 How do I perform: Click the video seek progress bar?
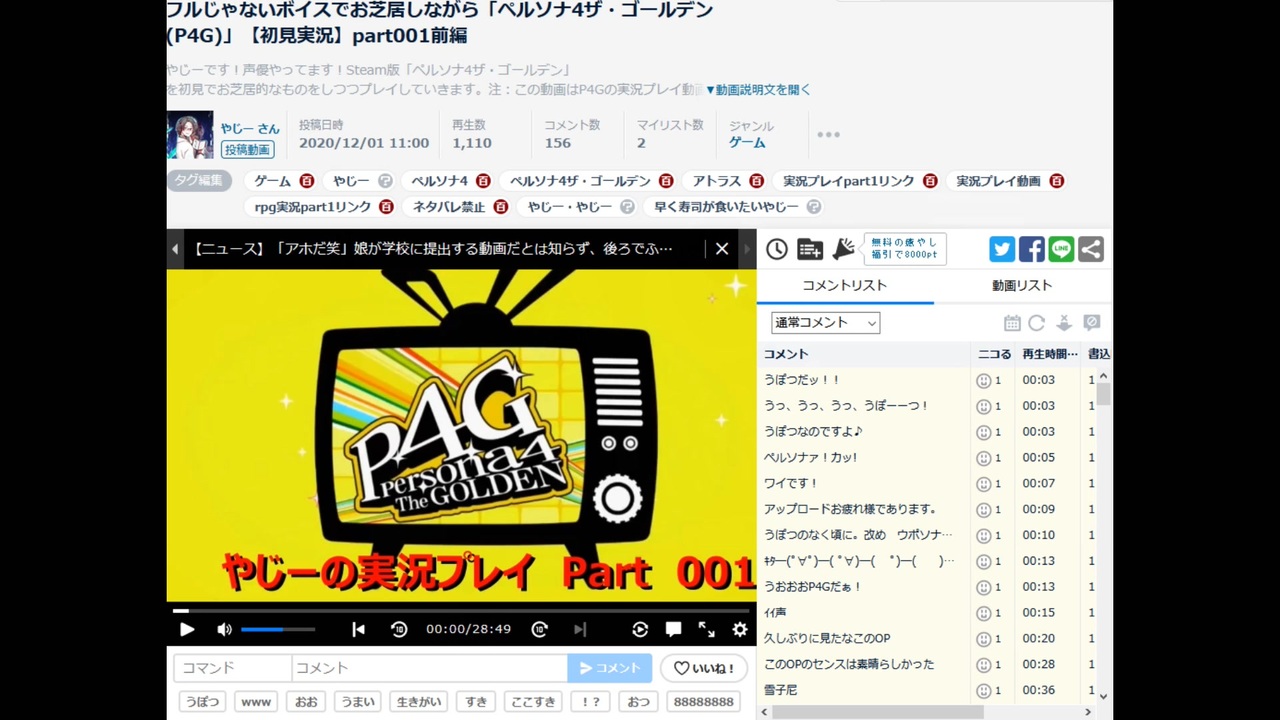pos(461,610)
